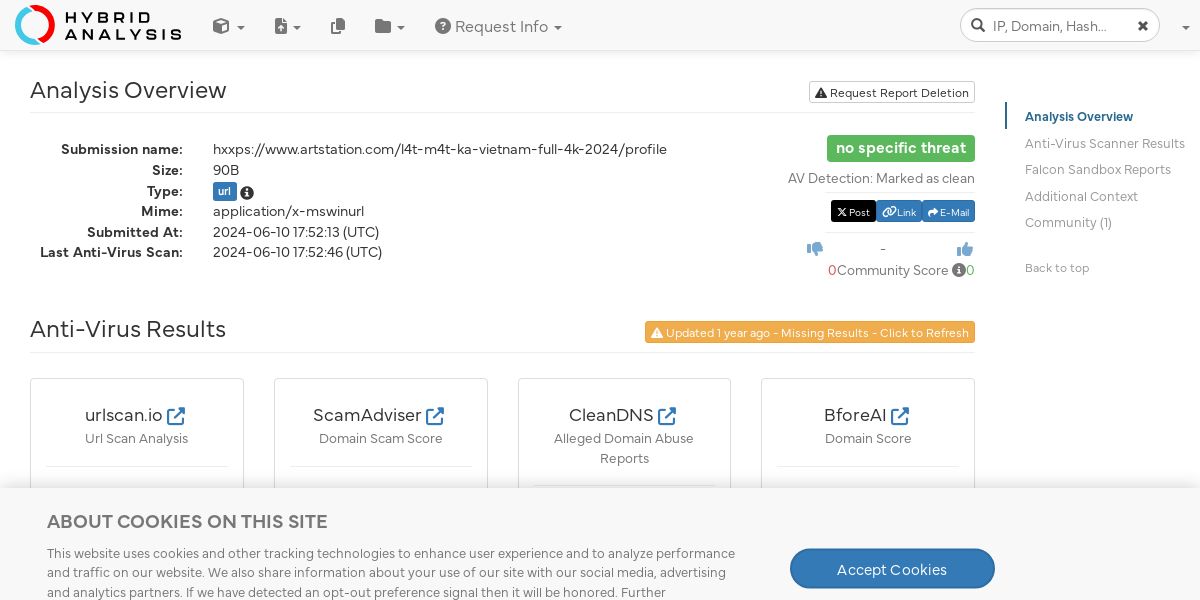Click the Community Score info icon

coord(959,270)
